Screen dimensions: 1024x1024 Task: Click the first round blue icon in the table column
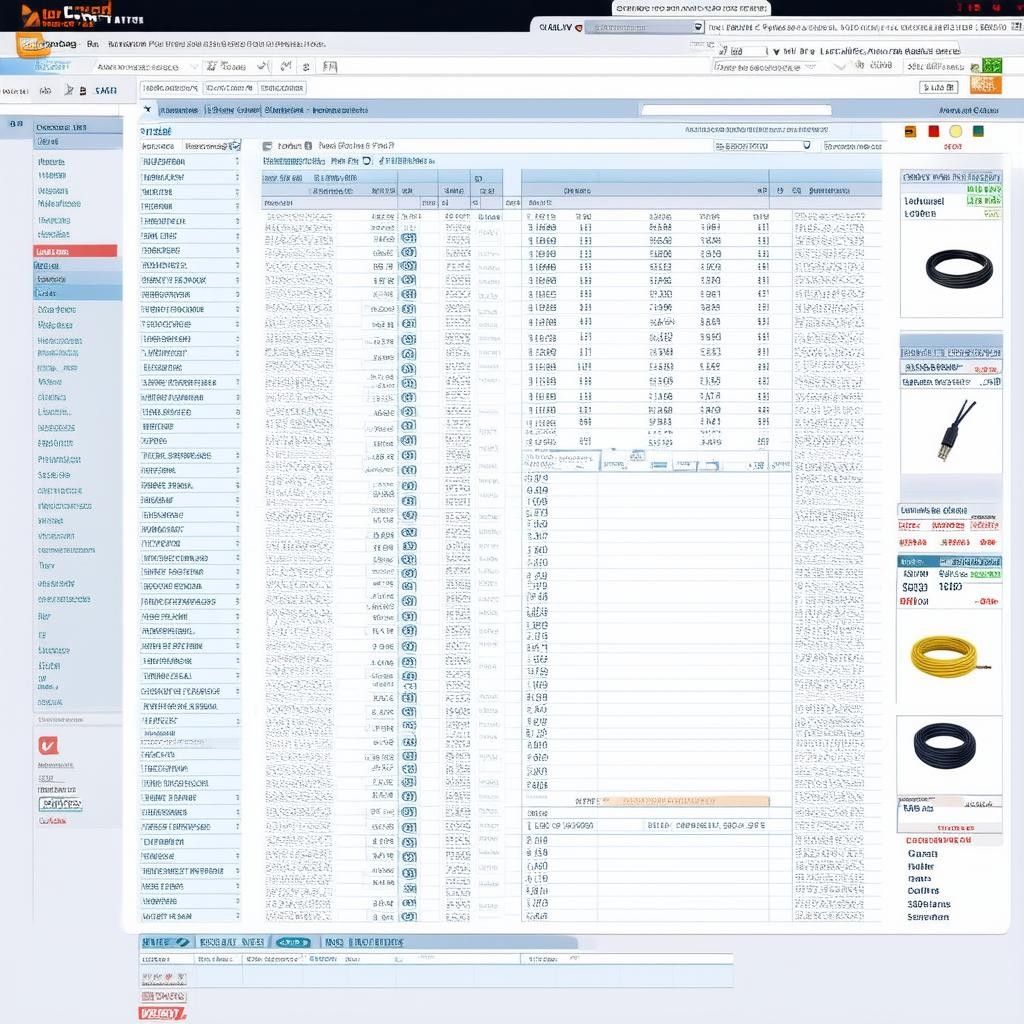click(x=408, y=239)
